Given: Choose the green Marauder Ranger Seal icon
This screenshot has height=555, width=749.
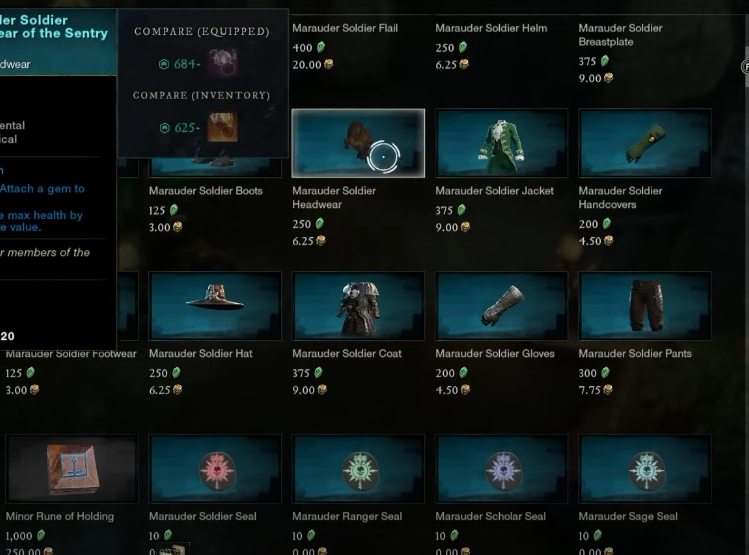Looking at the screenshot, I should pyautogui.click(x=358, y=469).
